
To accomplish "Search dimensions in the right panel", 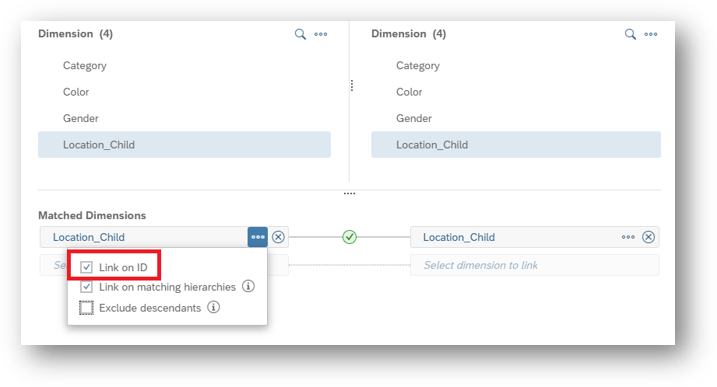I will pyautogui.click(x=630, y=34).
